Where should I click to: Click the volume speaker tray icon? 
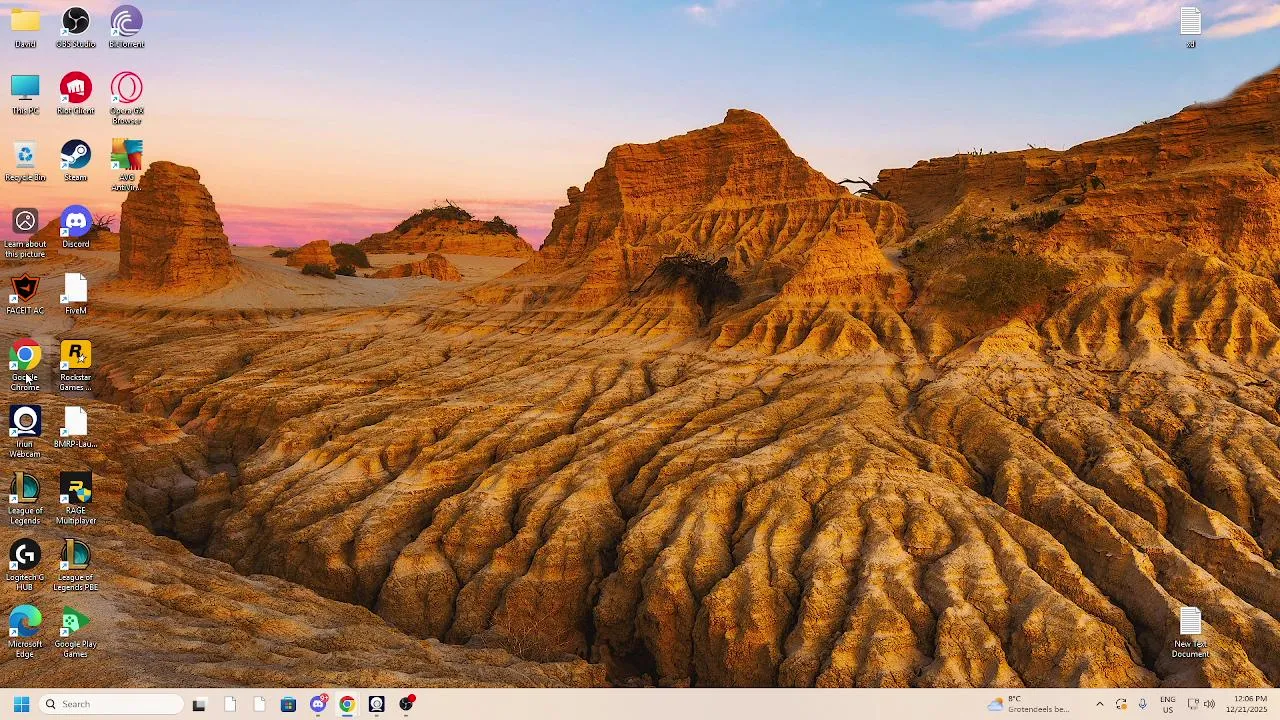(x=1209, y=704)
